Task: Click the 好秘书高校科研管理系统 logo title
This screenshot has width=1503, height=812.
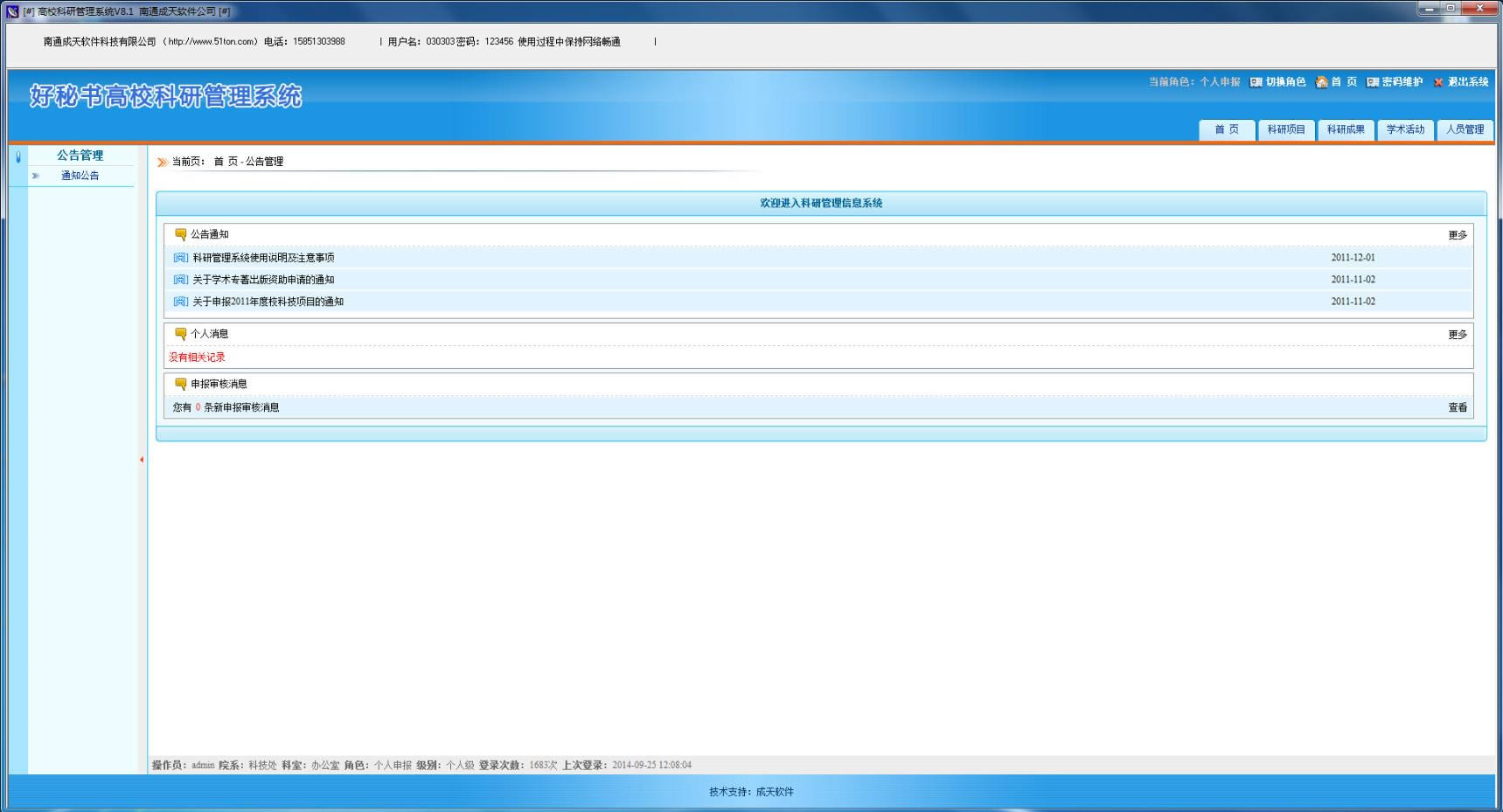Action: 166,96
